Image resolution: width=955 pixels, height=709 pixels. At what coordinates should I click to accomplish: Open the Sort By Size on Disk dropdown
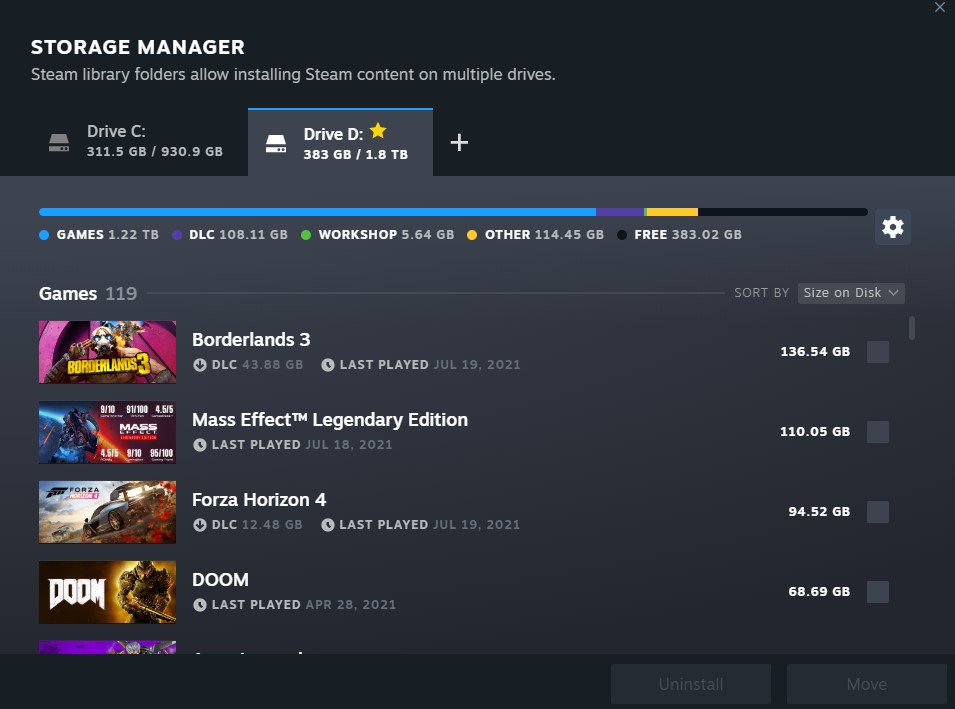851,293
